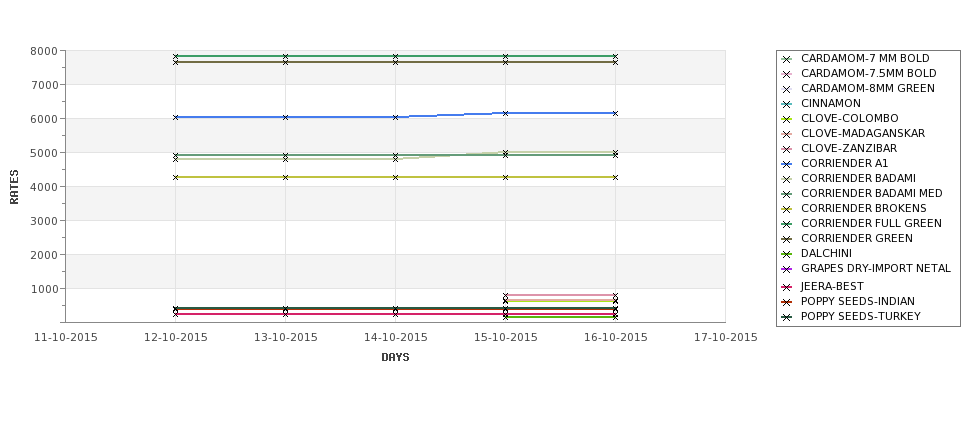
Task: Click the POPPY SEEDS-INDIAN legend marker
Action: tap(787, 302)
